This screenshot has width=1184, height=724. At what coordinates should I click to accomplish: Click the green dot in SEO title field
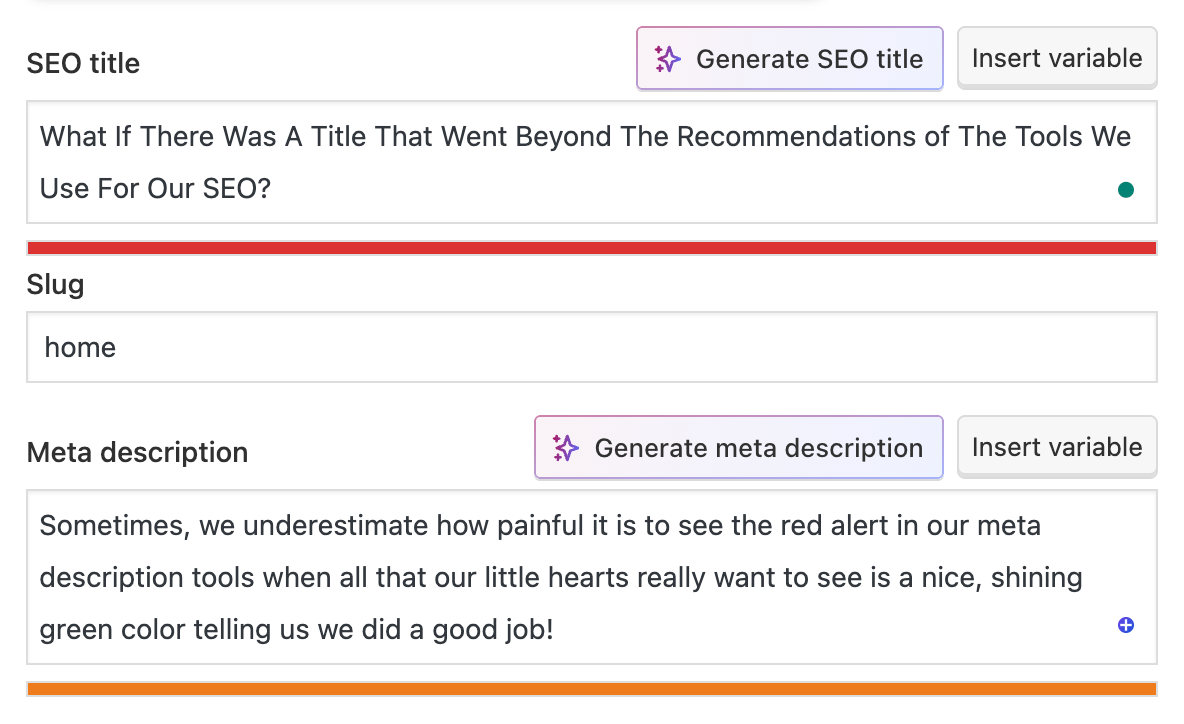click(x=1125, y=189)
